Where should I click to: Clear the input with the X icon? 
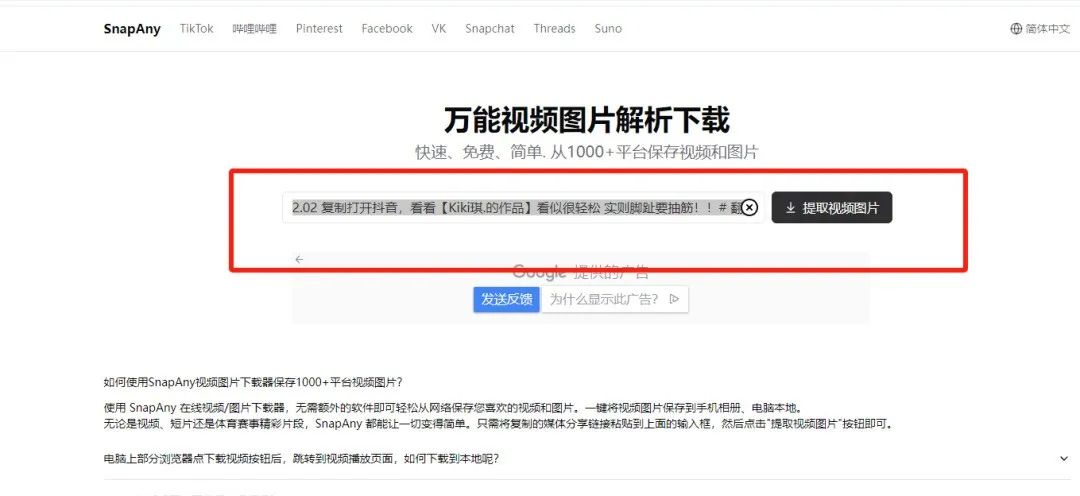(749, 207)
